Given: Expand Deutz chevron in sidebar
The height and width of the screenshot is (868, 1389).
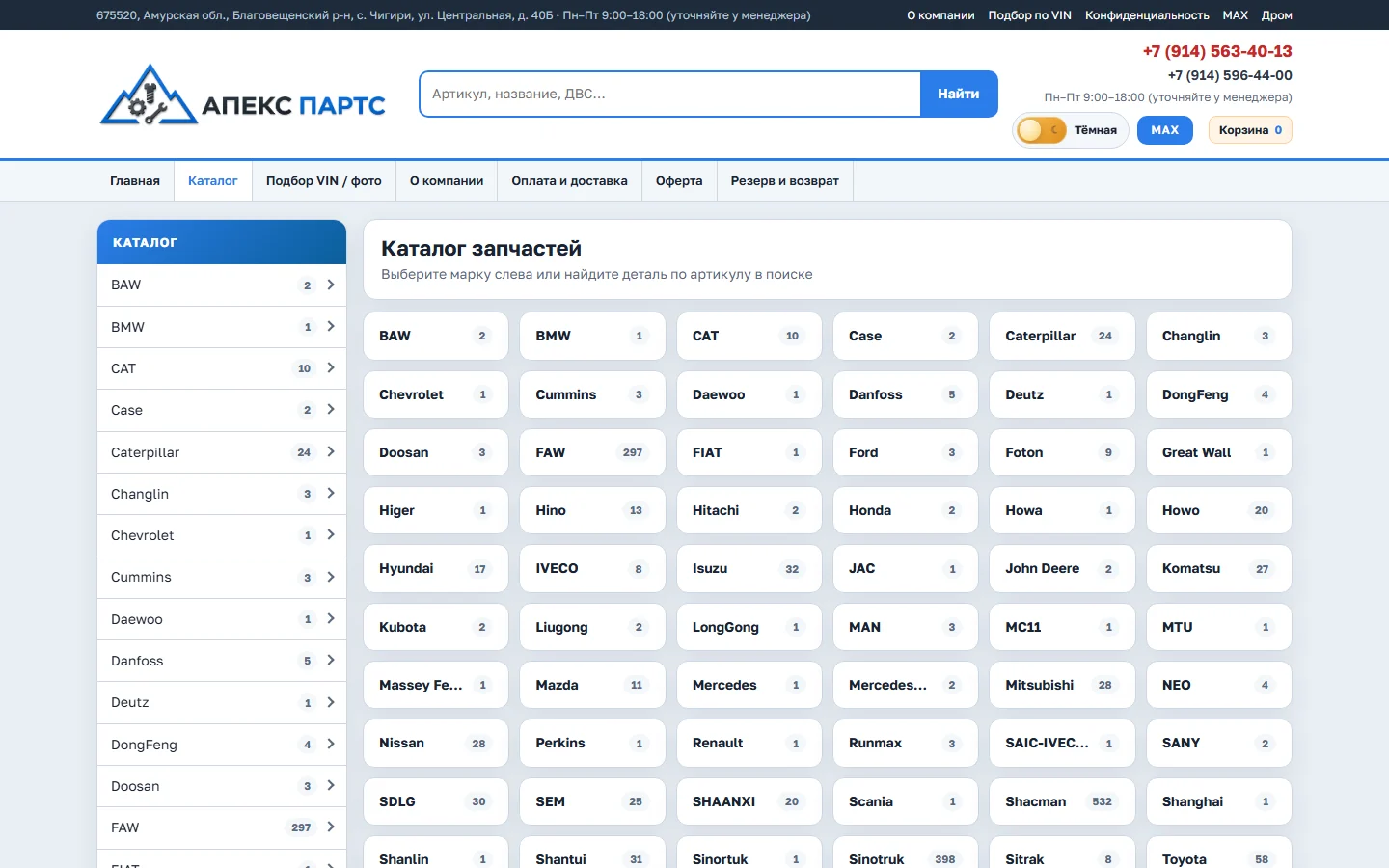Looking at the screenshot, I should point(331,702).
